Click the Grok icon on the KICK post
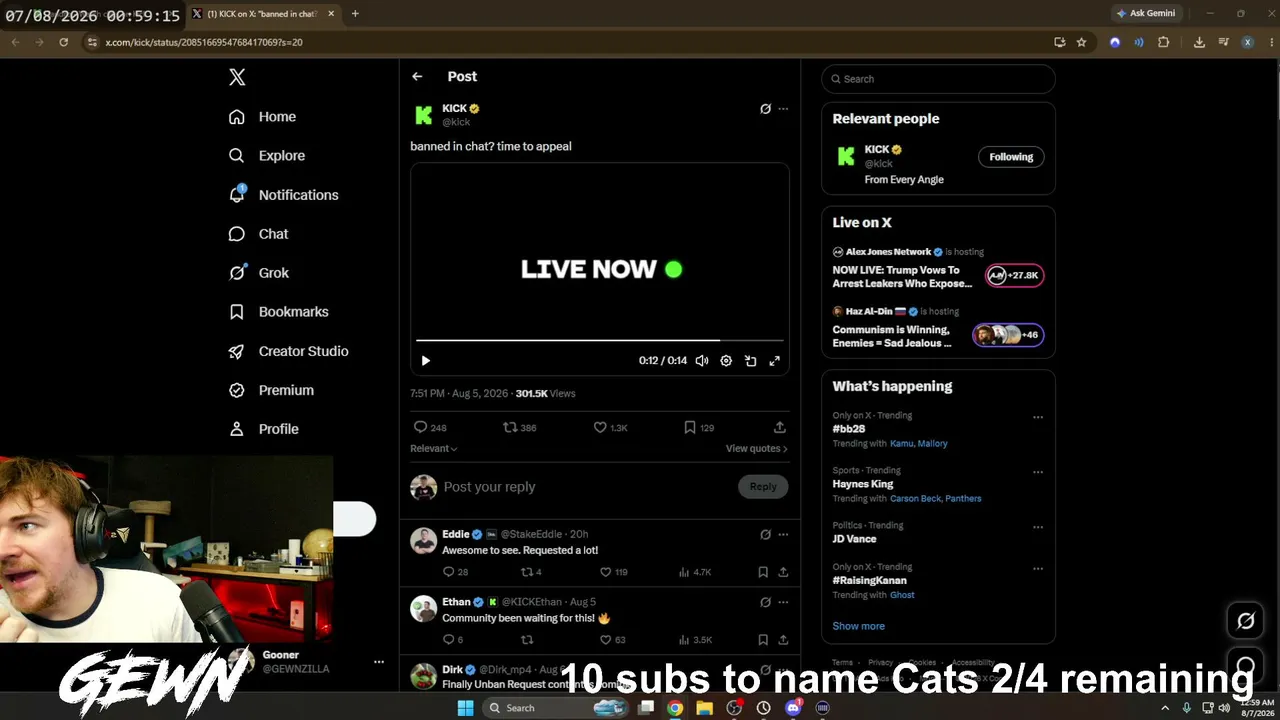The width and height of the screenshot is (1280, 720). [765, 109]
